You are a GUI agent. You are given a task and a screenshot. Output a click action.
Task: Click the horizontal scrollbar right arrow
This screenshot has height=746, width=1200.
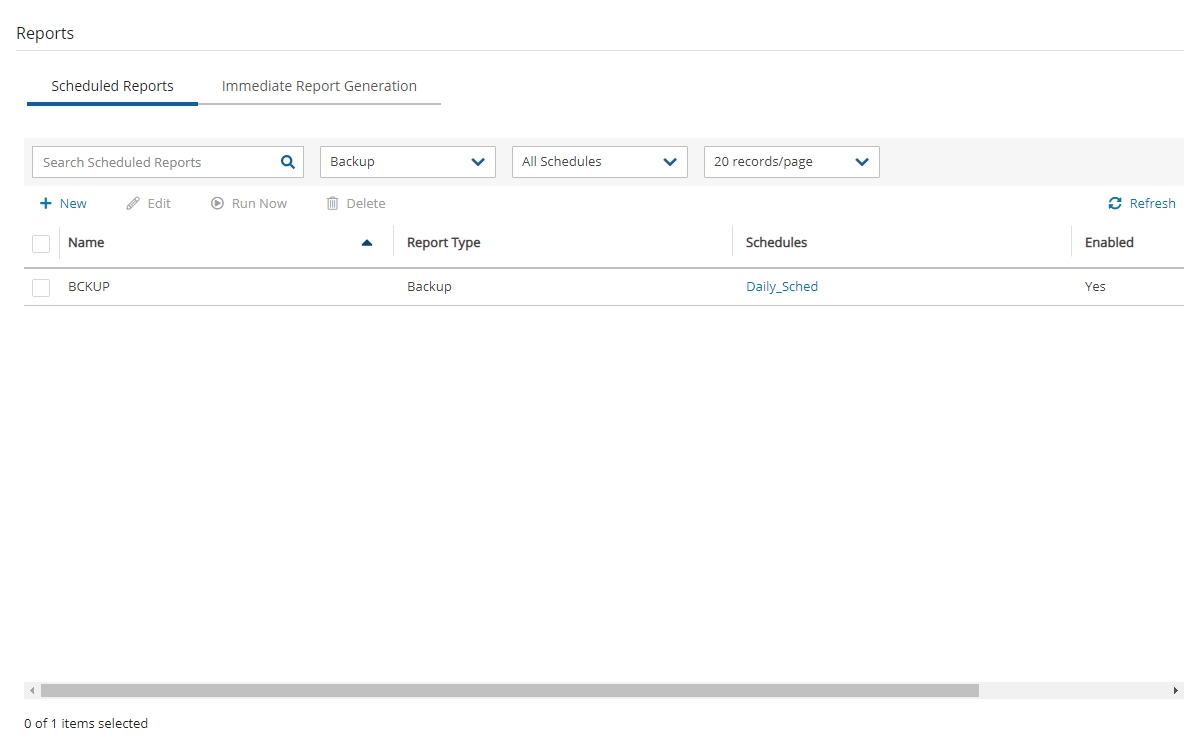tap(1176, 691)
